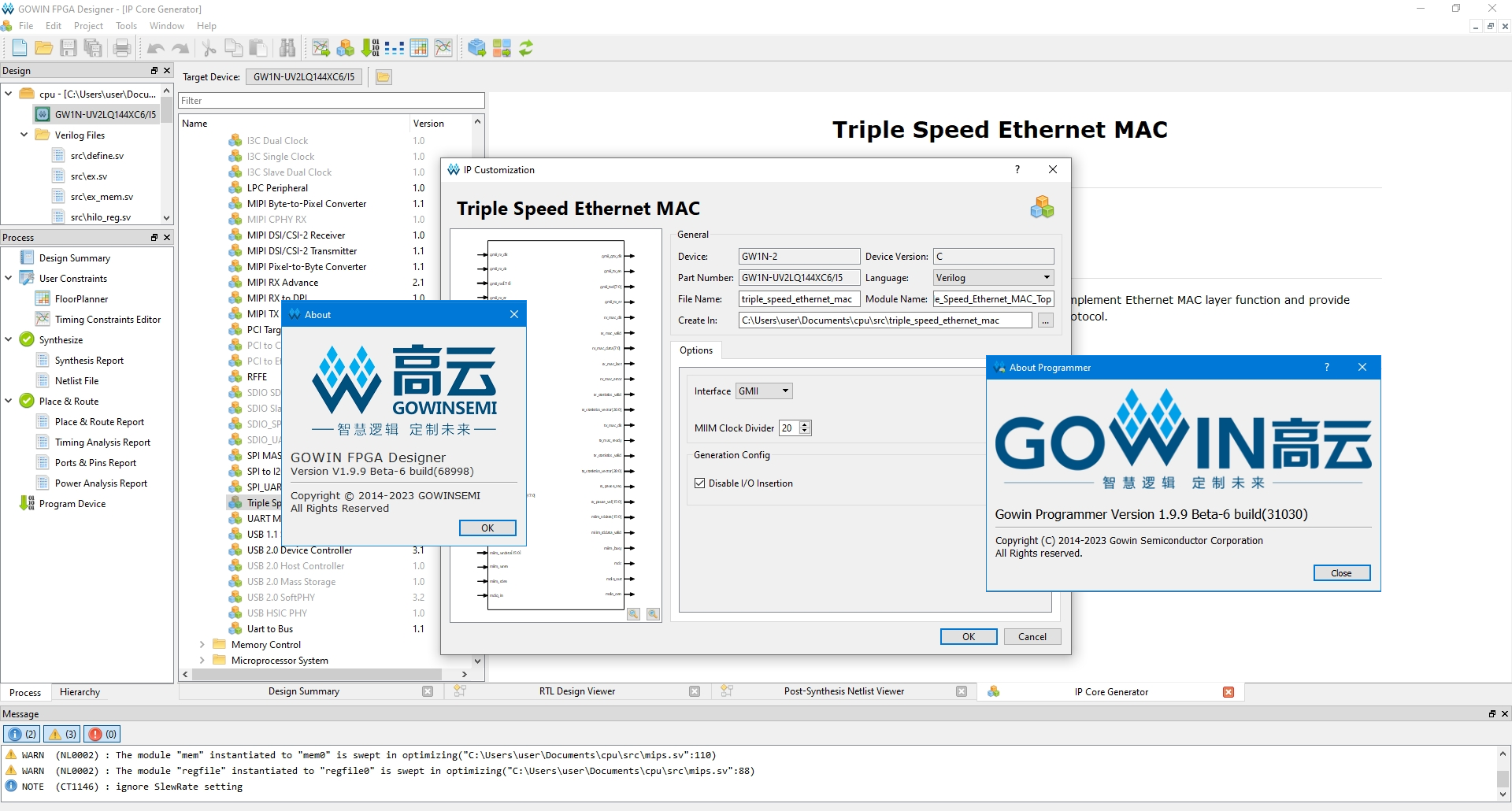The height and width of the screenshot is (811, 1512).
Task: Click the Redo toolbar icon
Action: 180,48
